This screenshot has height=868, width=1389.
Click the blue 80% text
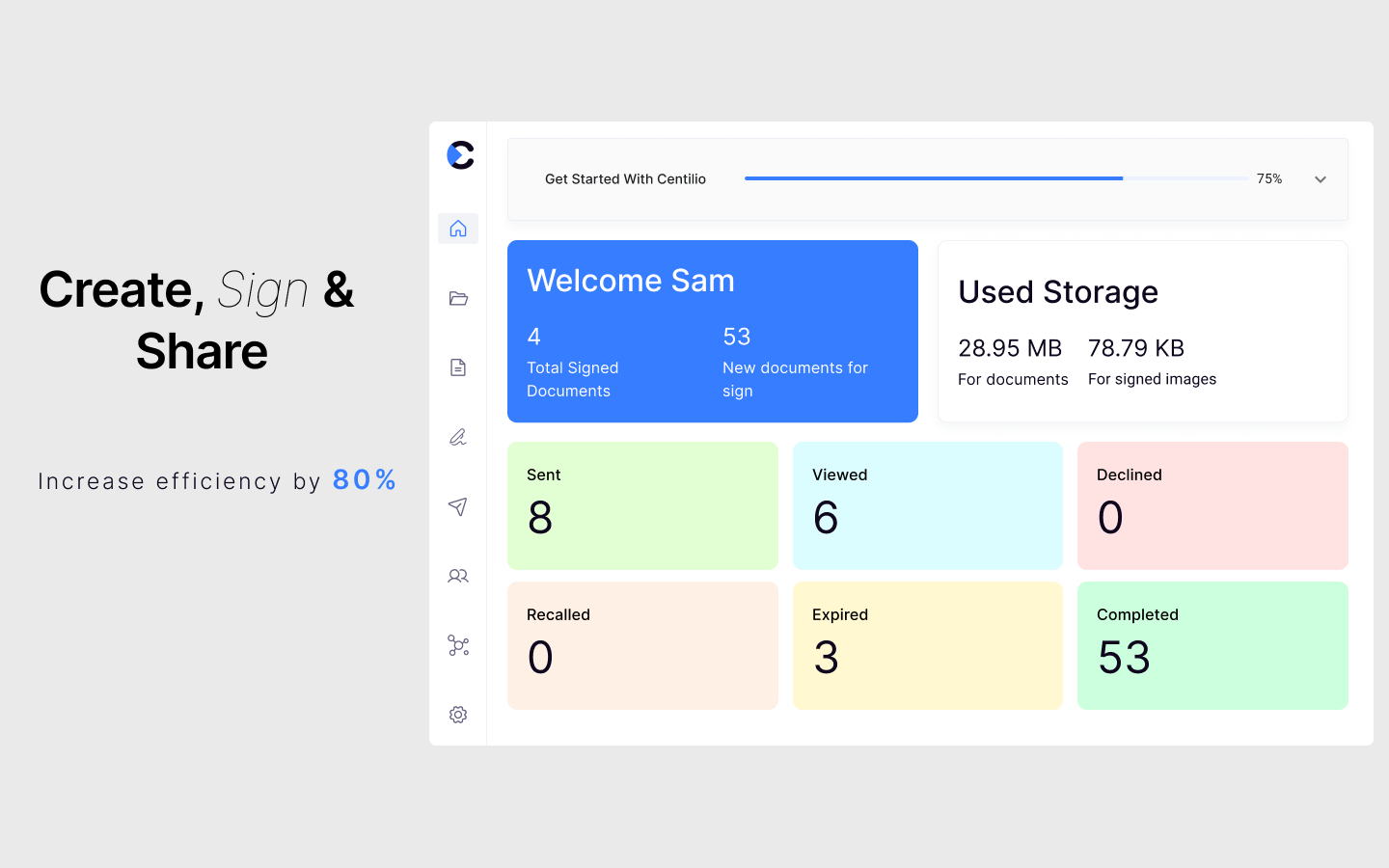[x=365, y=479]
